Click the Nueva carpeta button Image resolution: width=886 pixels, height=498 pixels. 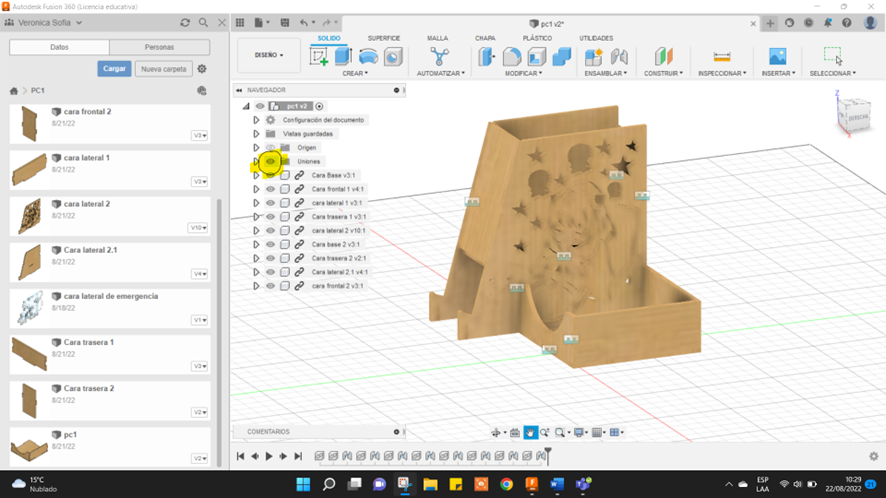click(x=164, y=69)
